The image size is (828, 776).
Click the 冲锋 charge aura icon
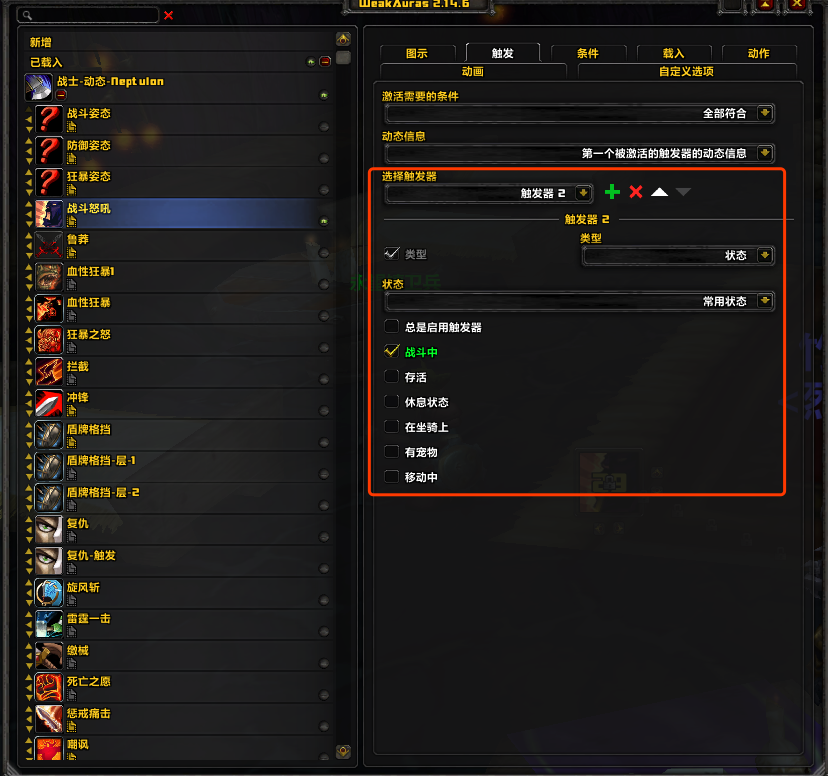pos(49,403)
